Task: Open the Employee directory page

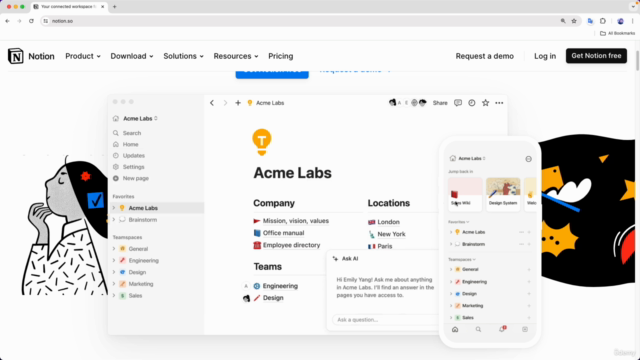Action: click(287, 245)
